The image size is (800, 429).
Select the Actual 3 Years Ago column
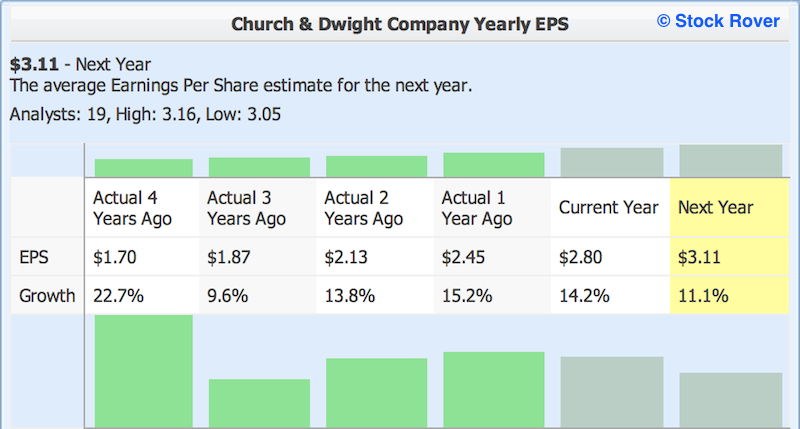(x=258, y=207)
